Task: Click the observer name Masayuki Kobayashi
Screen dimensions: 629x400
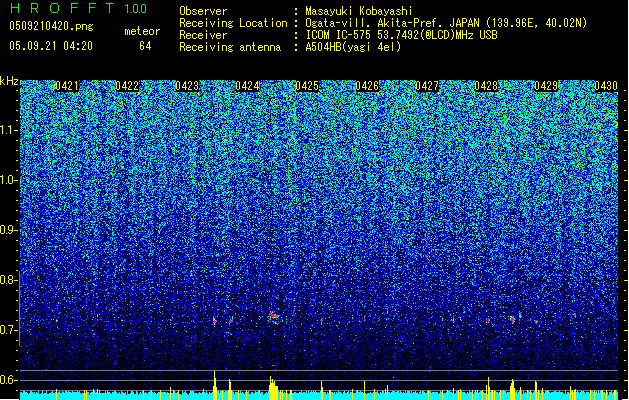Action: tap(359, 11)
